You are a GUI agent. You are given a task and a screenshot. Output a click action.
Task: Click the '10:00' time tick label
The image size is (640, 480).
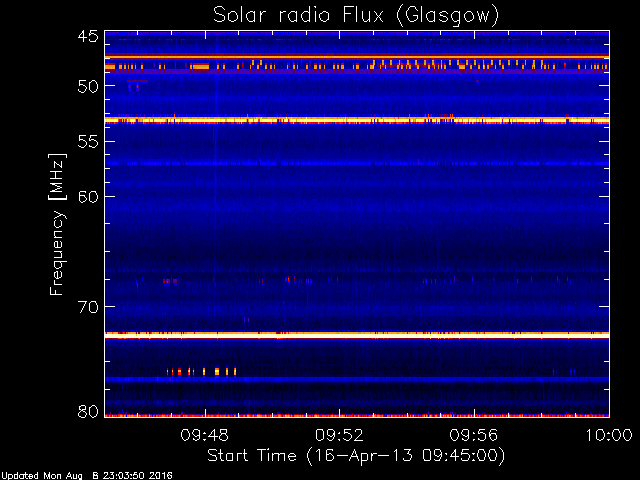click(x=609, y=435)
